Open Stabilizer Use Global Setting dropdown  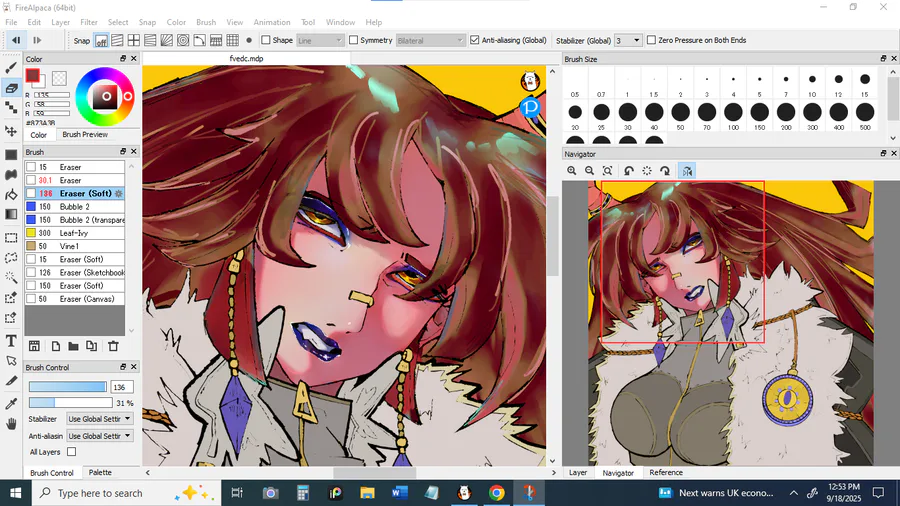coord(99,419)
